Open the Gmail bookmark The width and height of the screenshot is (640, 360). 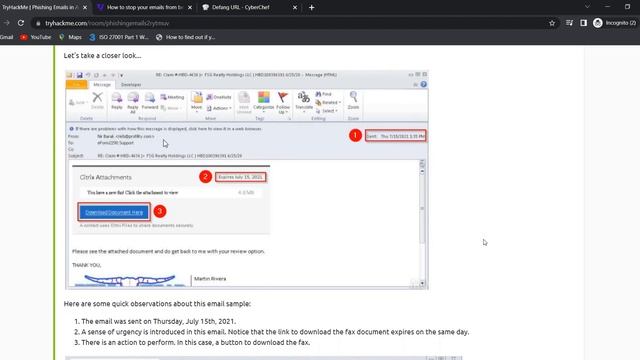point(7,37)
